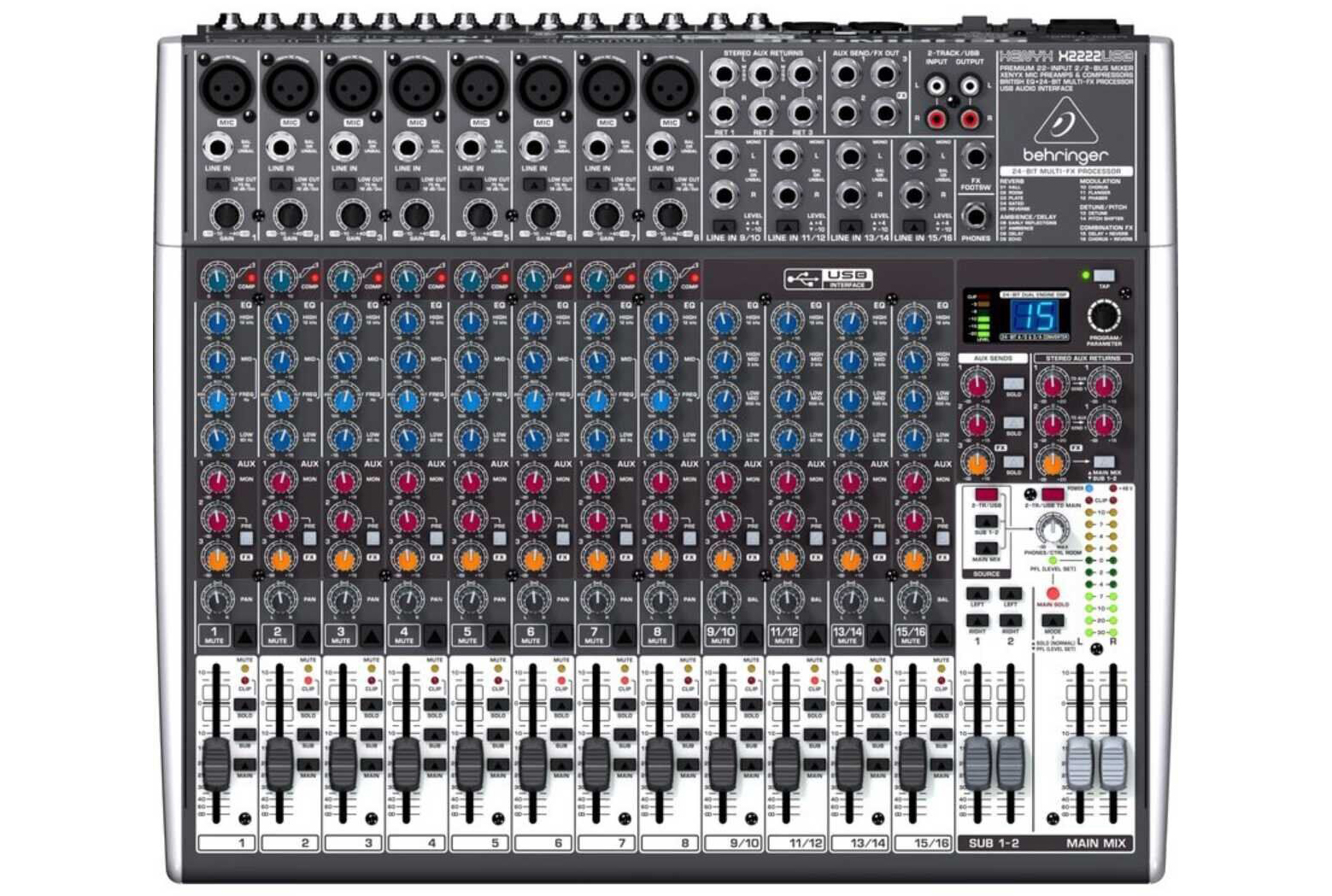Click the AUX SENDS 1 master knob
The height and width of the screenshot is (896, 1332).
click(x=977, y=385)
